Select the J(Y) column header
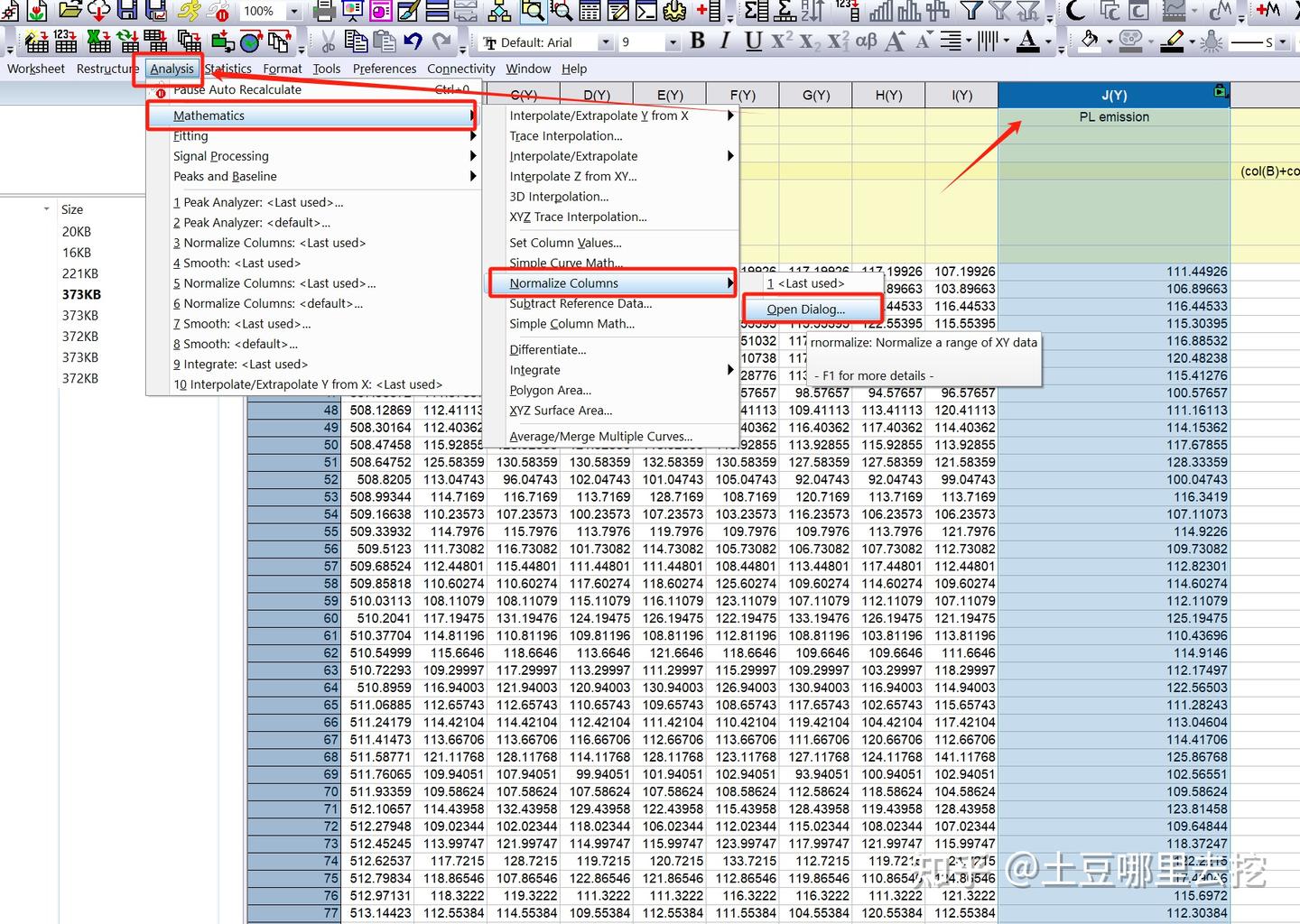The height and width of the screenshot is (924, 1300). pyautogui.click(x=1113, y=95)
